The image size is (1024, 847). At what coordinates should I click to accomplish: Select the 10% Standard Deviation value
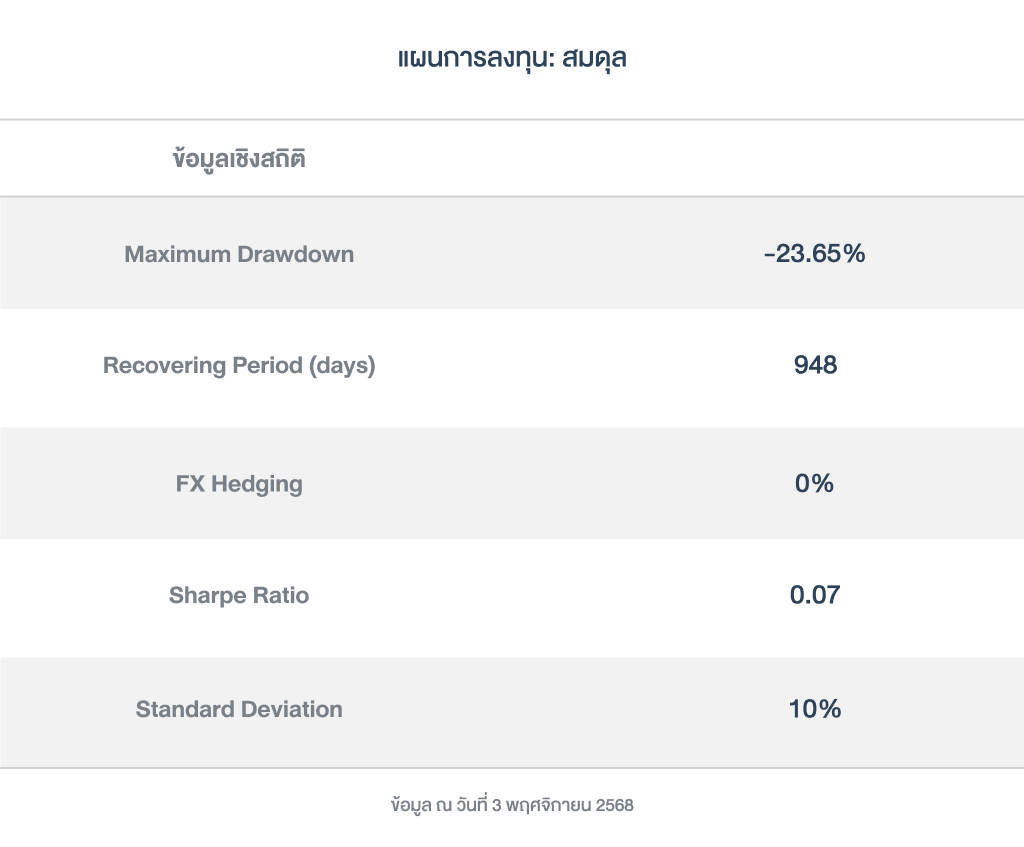(x=815, y=710)
